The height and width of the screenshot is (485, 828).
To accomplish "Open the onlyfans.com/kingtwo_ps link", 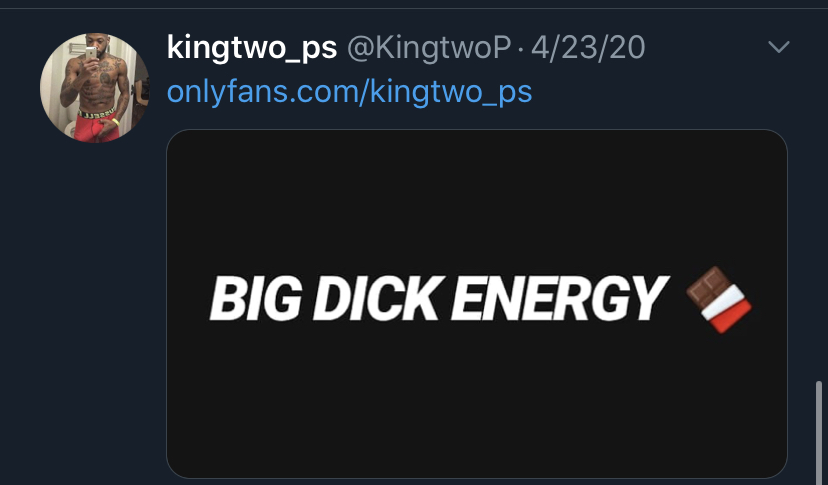I will click(349, 91).
